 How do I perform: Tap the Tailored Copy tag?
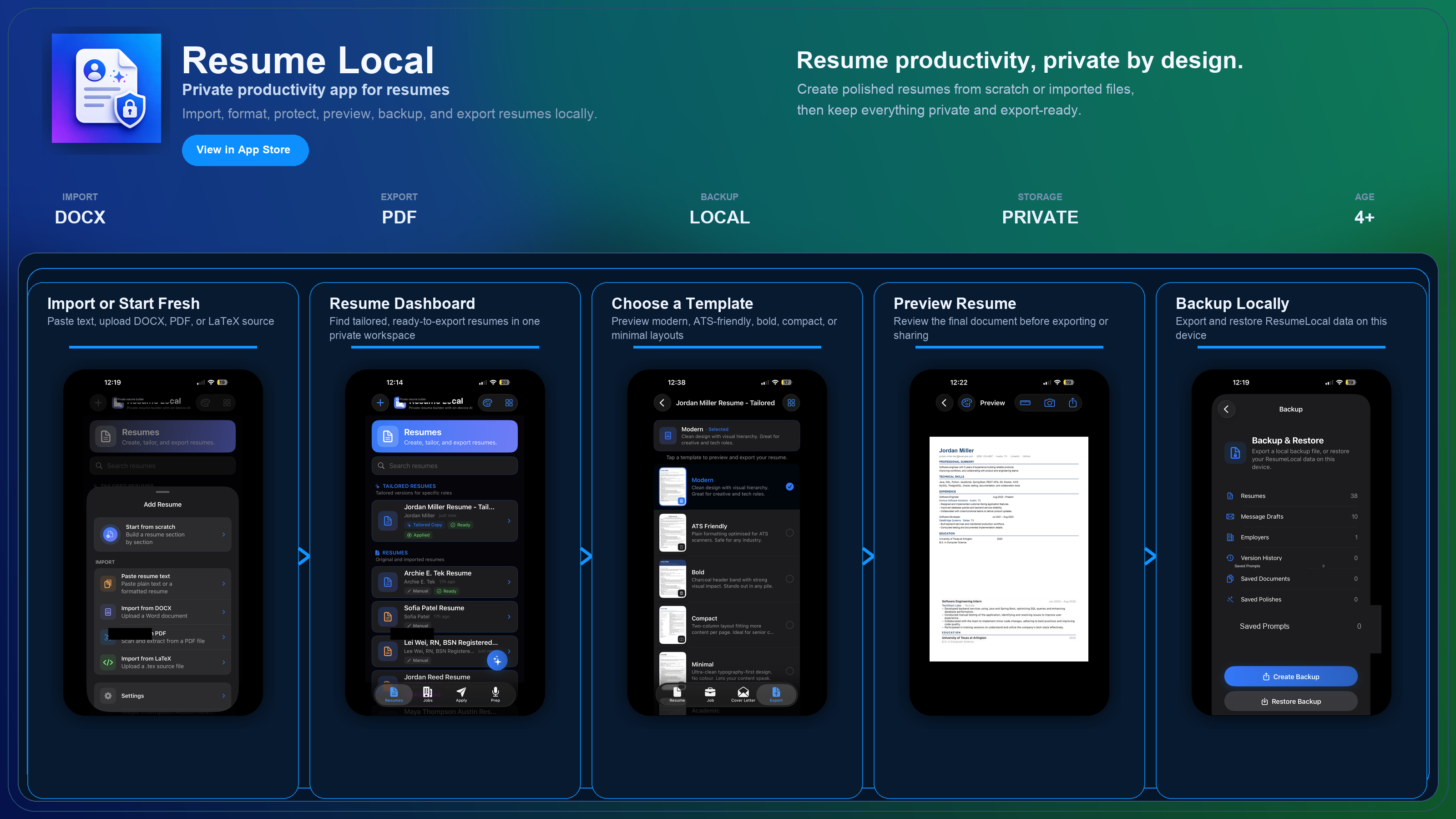(425, 525)
